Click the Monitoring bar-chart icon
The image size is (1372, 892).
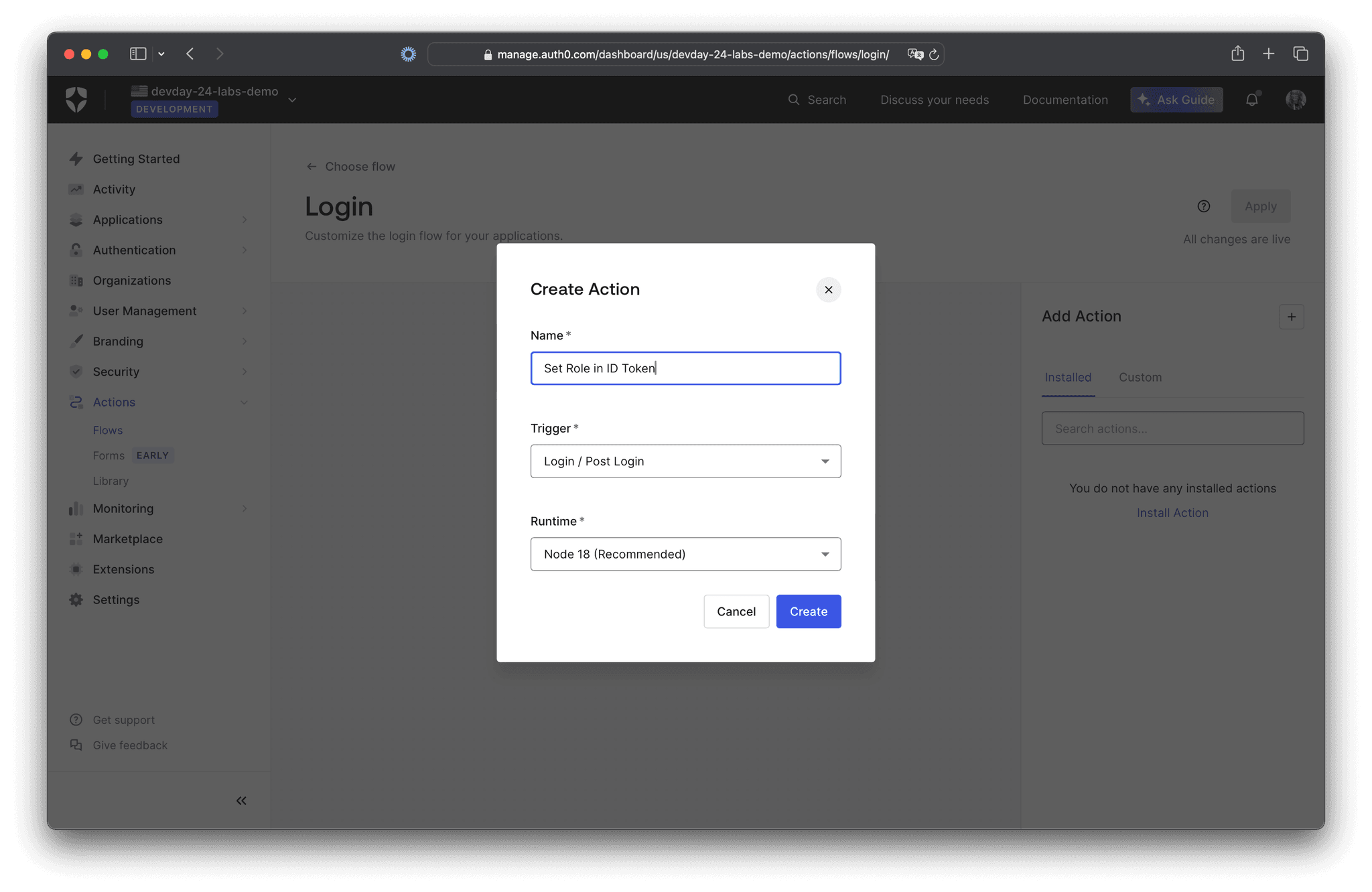76,508
